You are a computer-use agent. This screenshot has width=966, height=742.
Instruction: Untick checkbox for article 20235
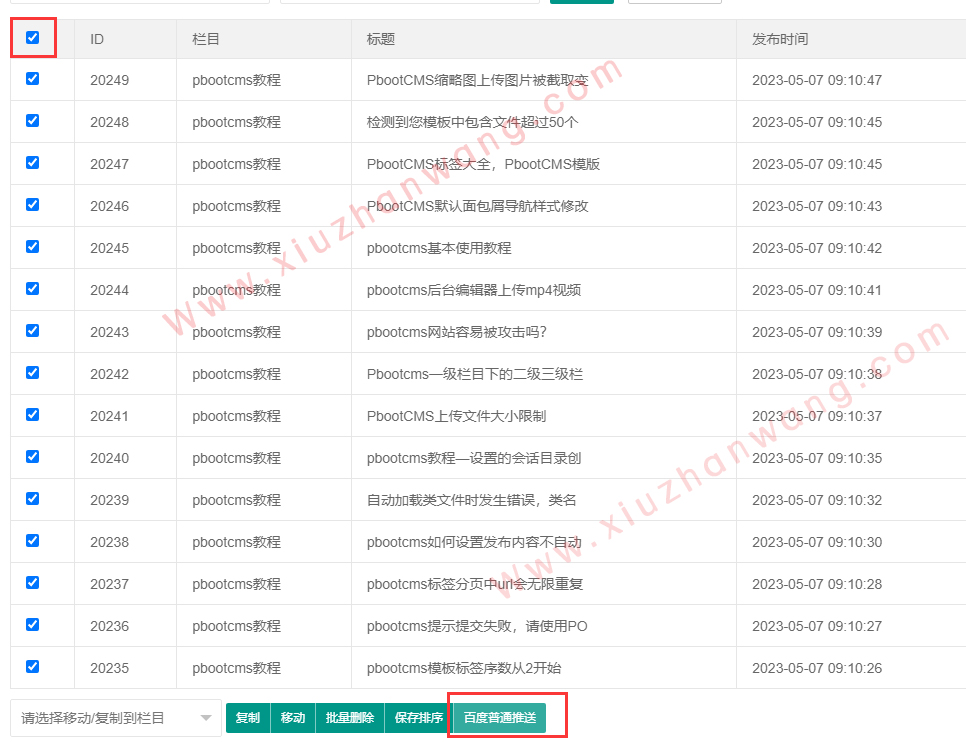point(32,667)
